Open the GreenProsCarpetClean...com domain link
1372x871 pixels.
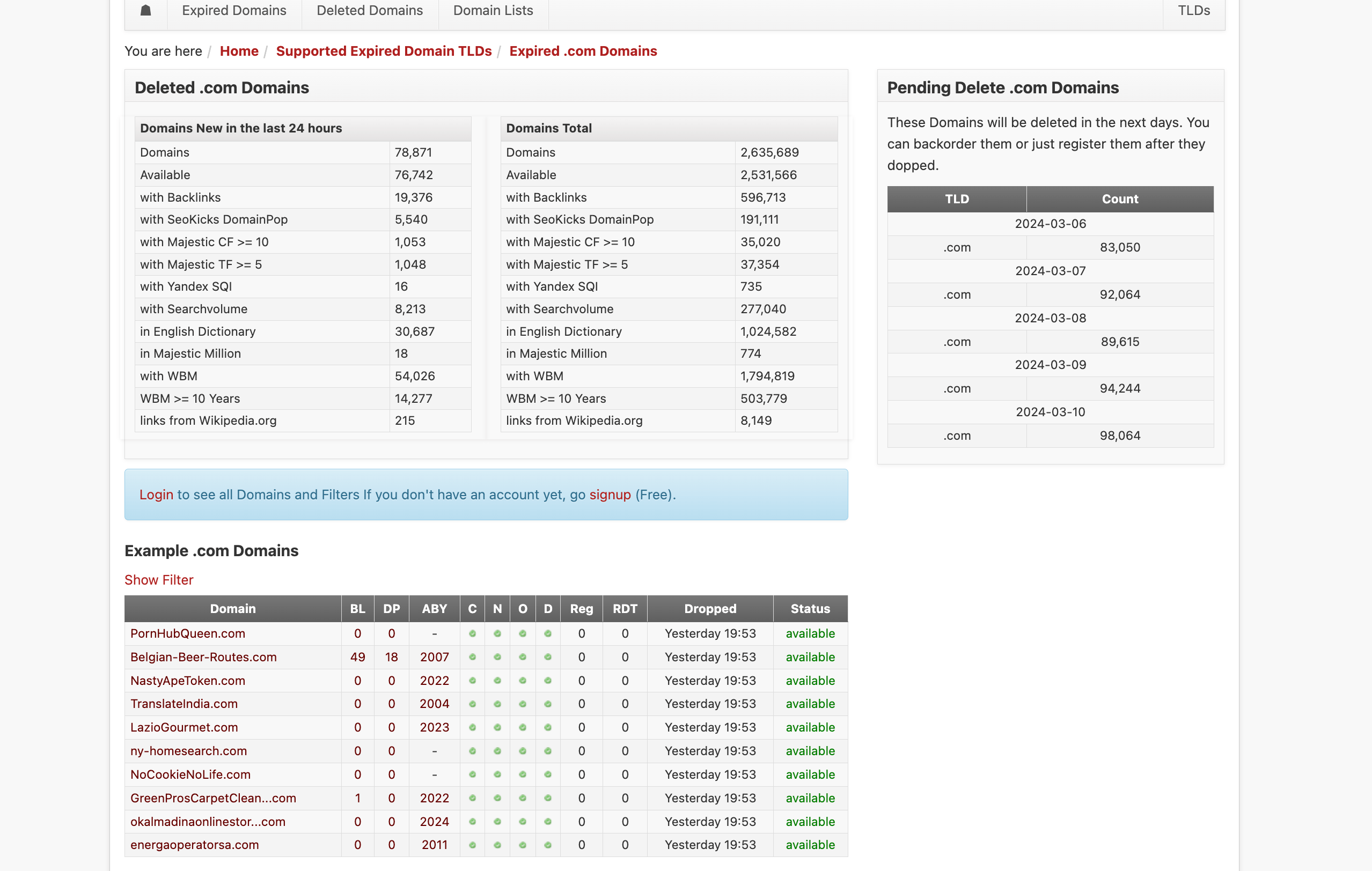(213, 798)
